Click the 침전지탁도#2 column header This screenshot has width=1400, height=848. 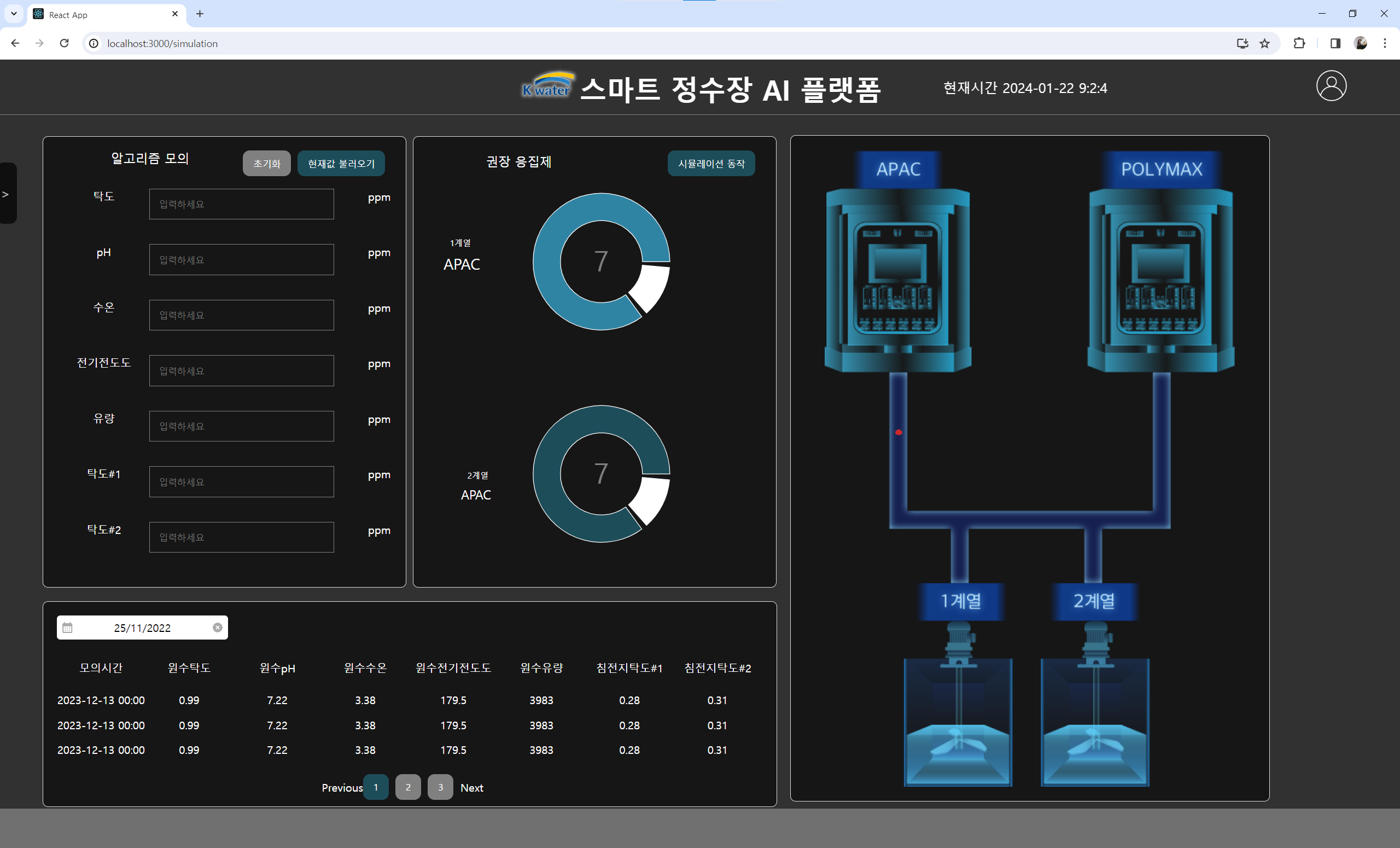tap(717, 668)
